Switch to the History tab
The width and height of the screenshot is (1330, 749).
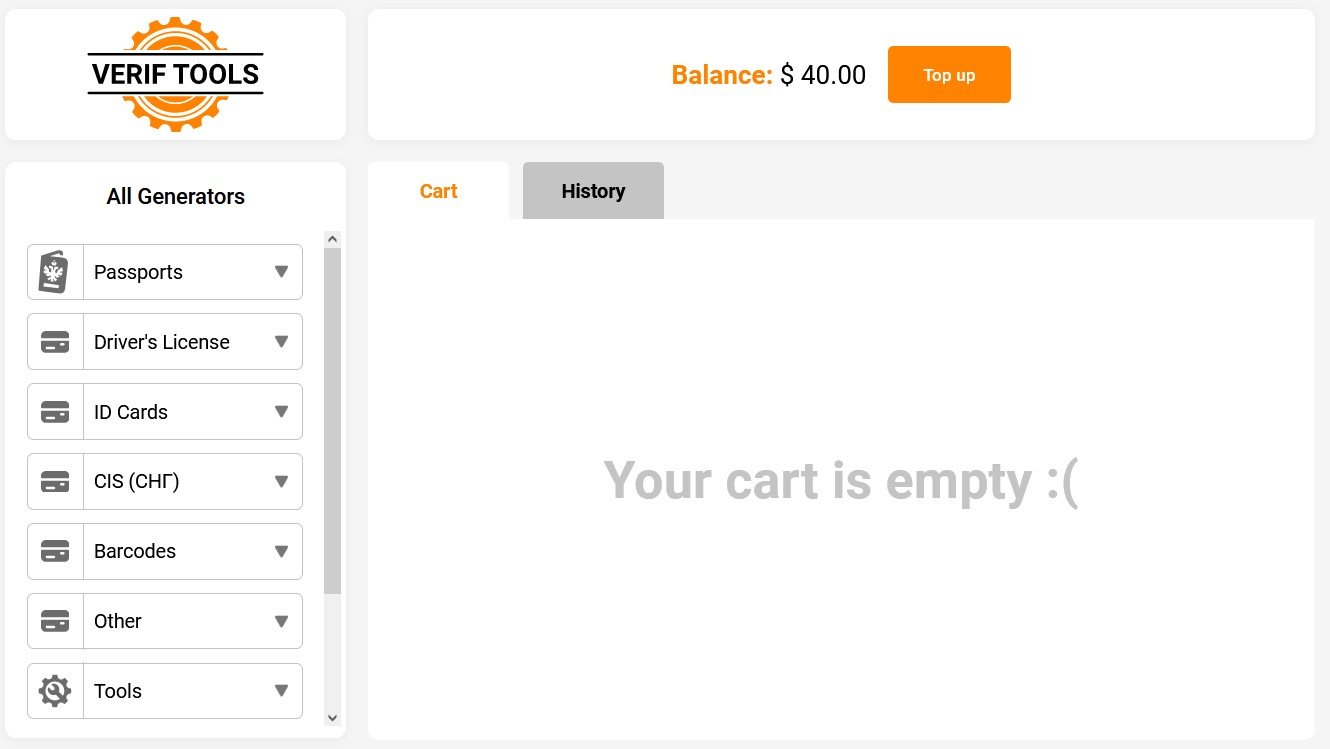click(x=593, y=191)
